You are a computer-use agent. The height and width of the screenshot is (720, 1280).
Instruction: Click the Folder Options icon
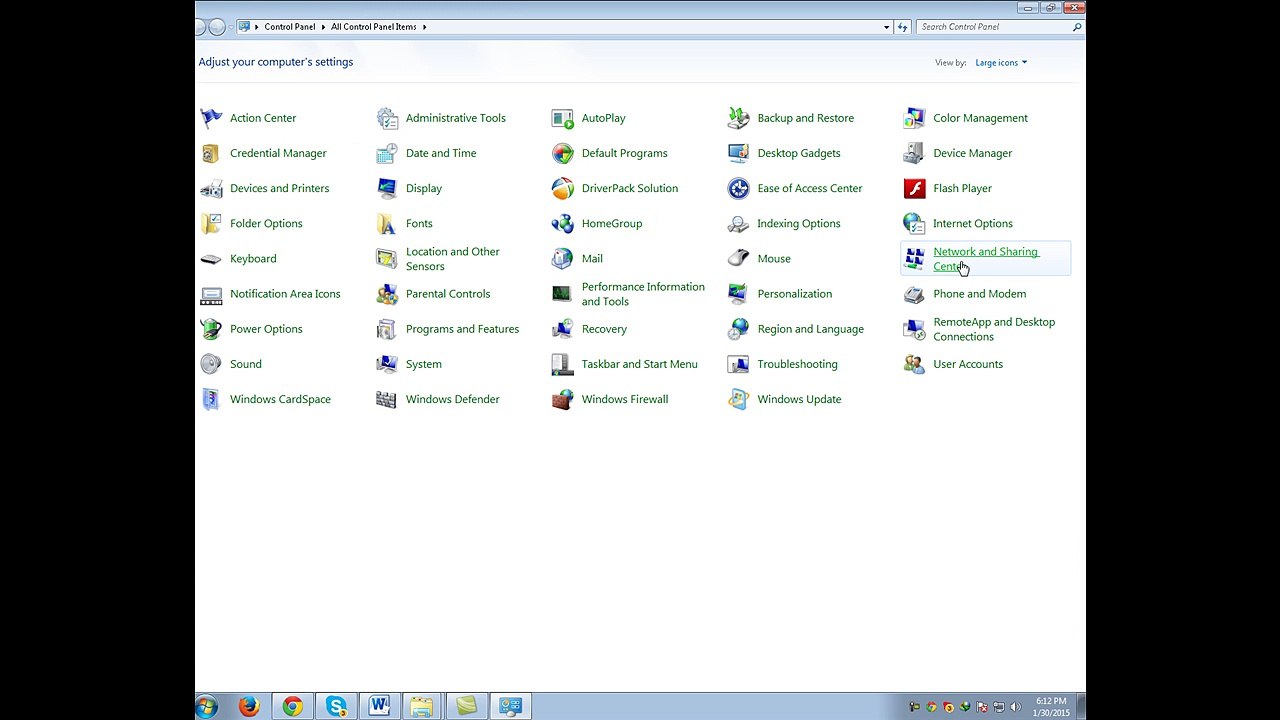(x=211, y=223)
